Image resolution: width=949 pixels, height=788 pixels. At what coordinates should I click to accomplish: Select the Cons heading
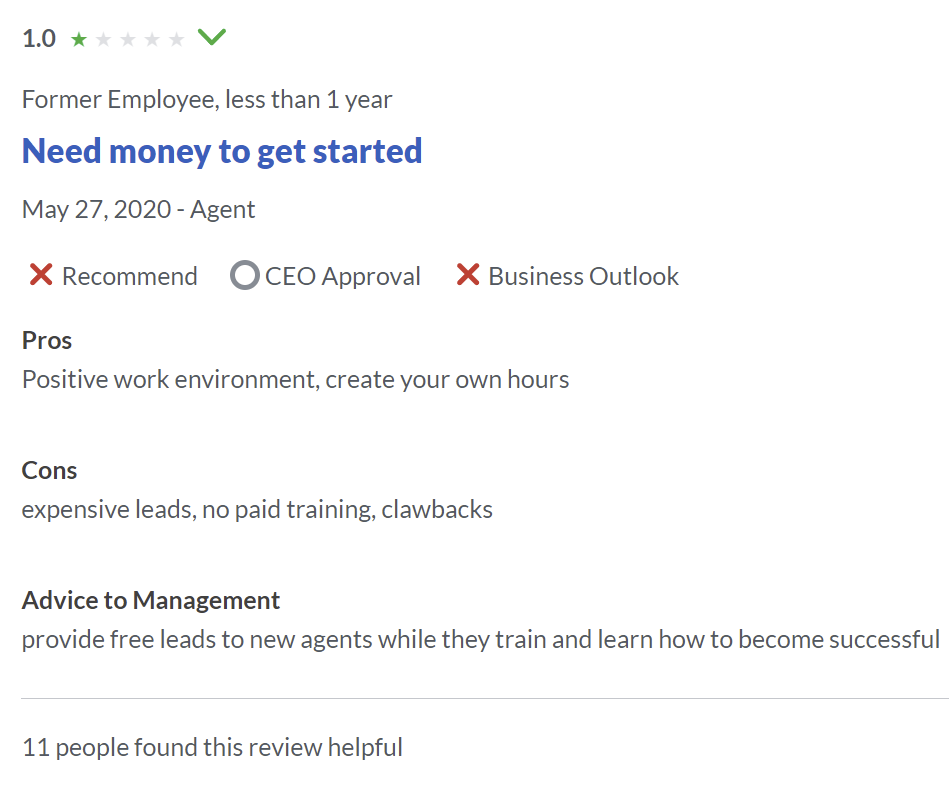coord(49,470)
